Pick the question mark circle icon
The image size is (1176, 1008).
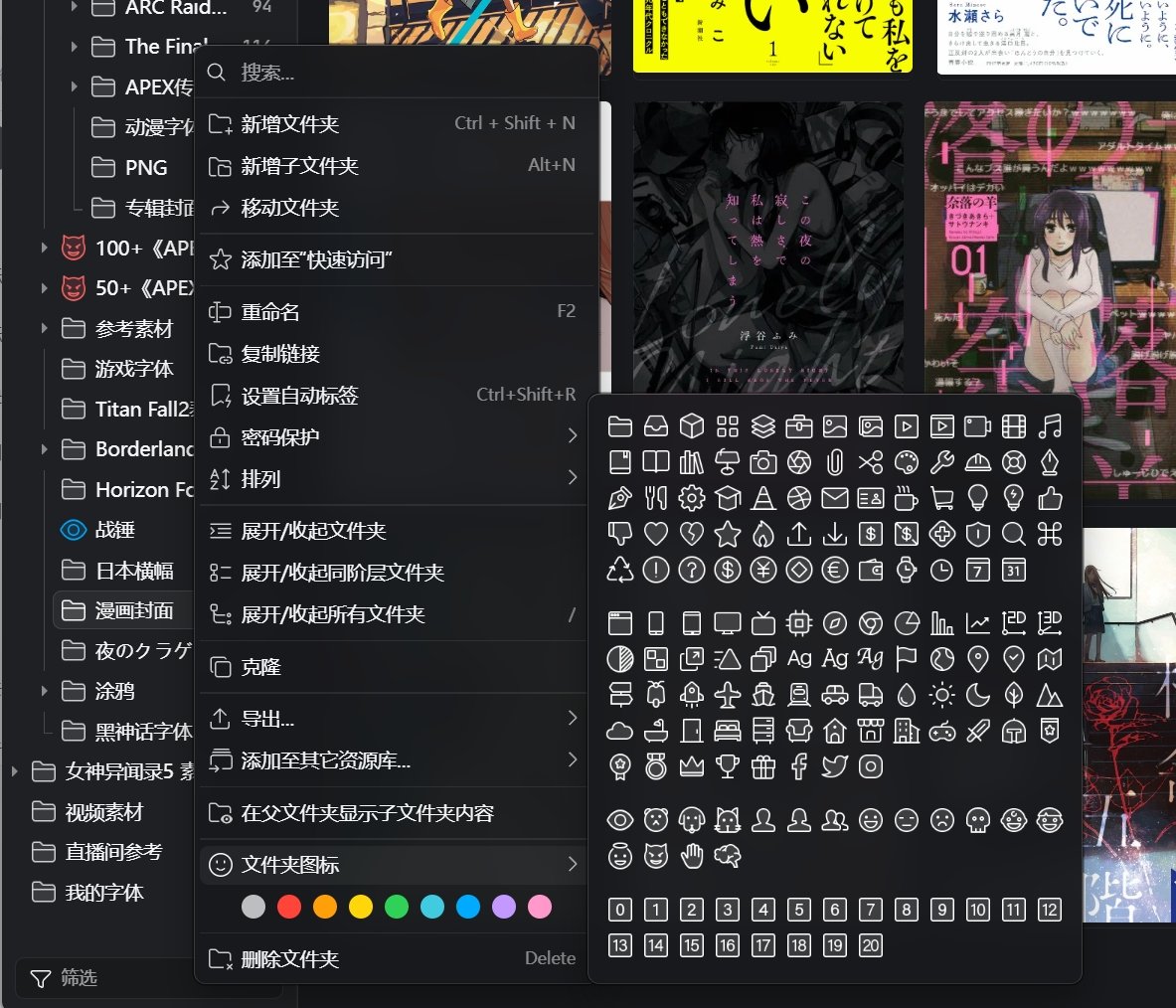tap(692, 570)
